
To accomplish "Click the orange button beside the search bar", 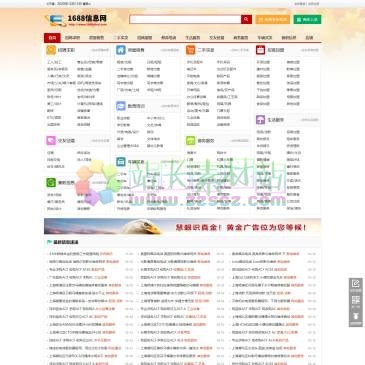I will pyautogui.click(x=273, y=19).
